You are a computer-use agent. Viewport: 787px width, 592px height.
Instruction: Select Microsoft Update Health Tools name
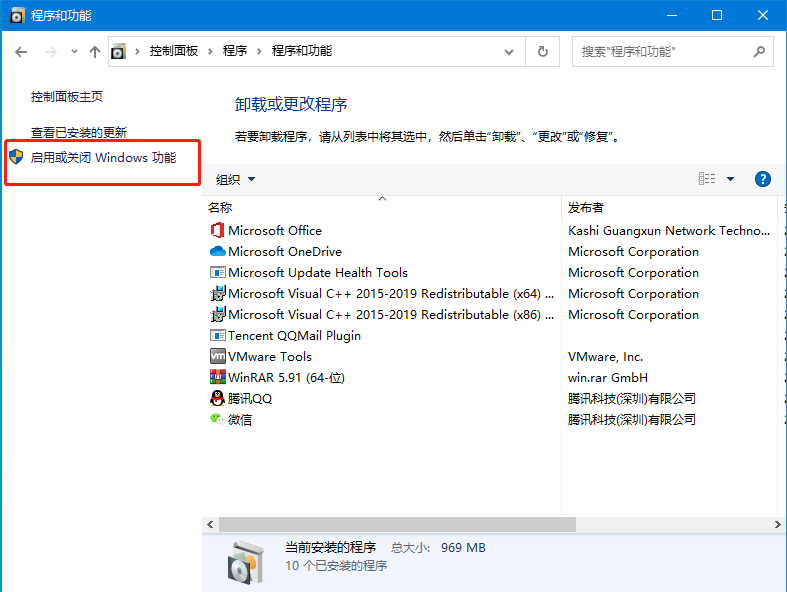pos(318,273)
